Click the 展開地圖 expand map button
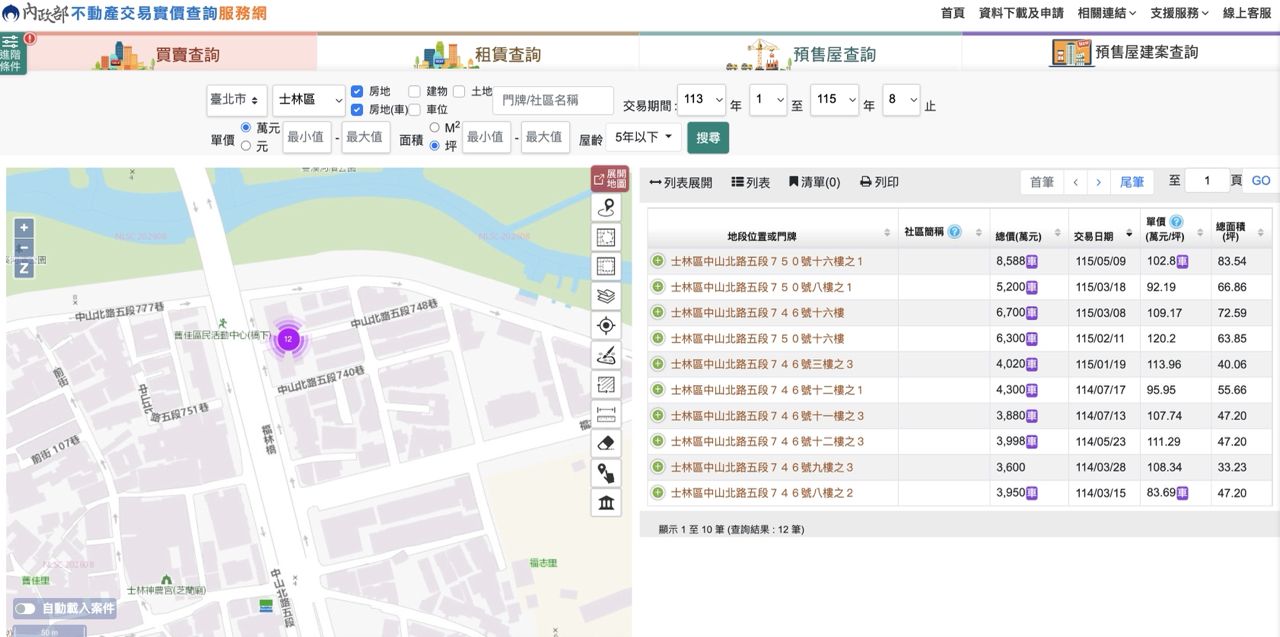Screen dimensions: 1280x637 click(609, 179)
